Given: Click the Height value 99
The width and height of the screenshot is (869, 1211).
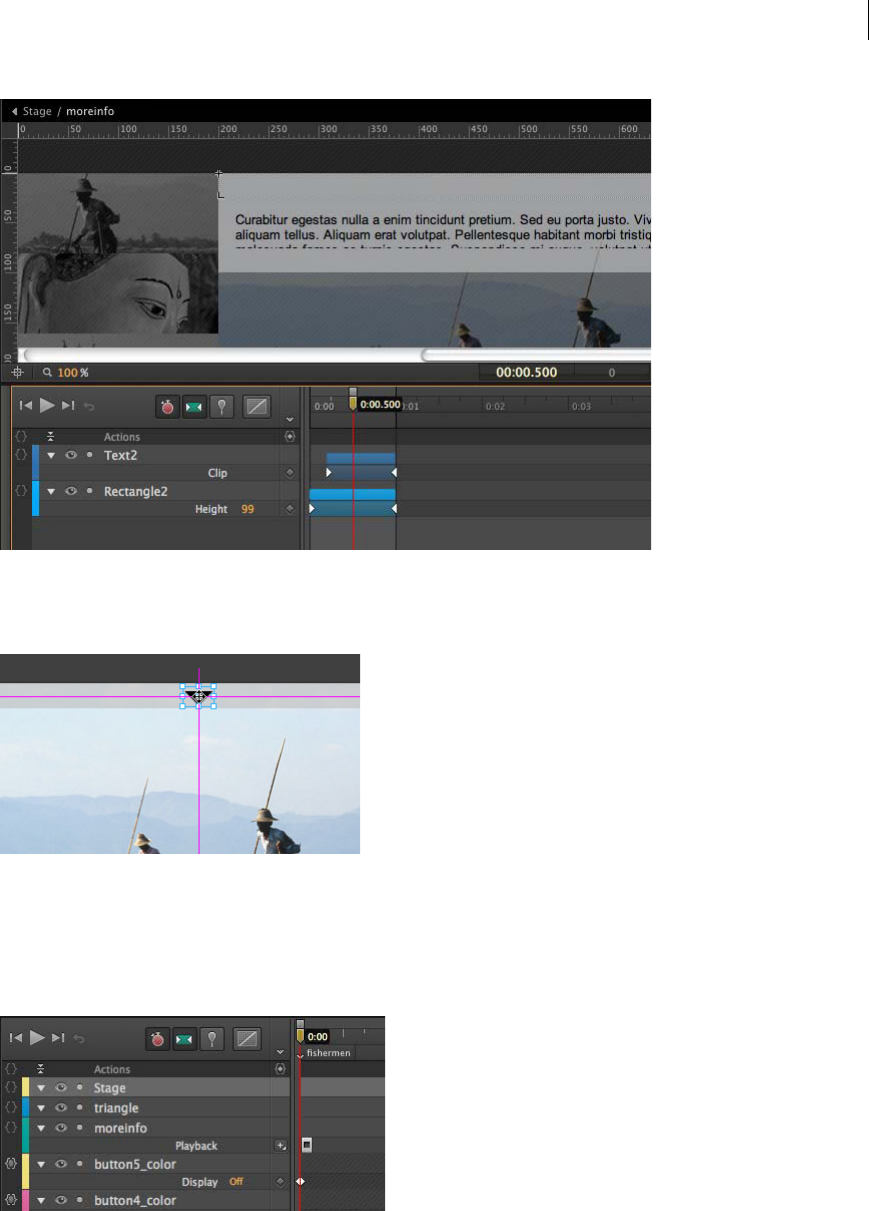Looking at the screenshot, I should tap(247, 509).
